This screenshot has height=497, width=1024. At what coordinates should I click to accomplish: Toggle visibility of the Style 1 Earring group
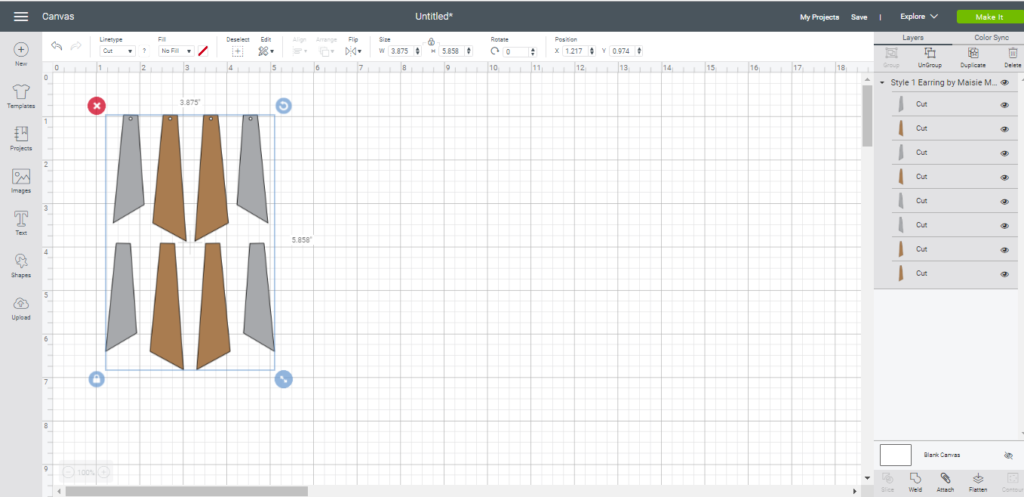1004,83
